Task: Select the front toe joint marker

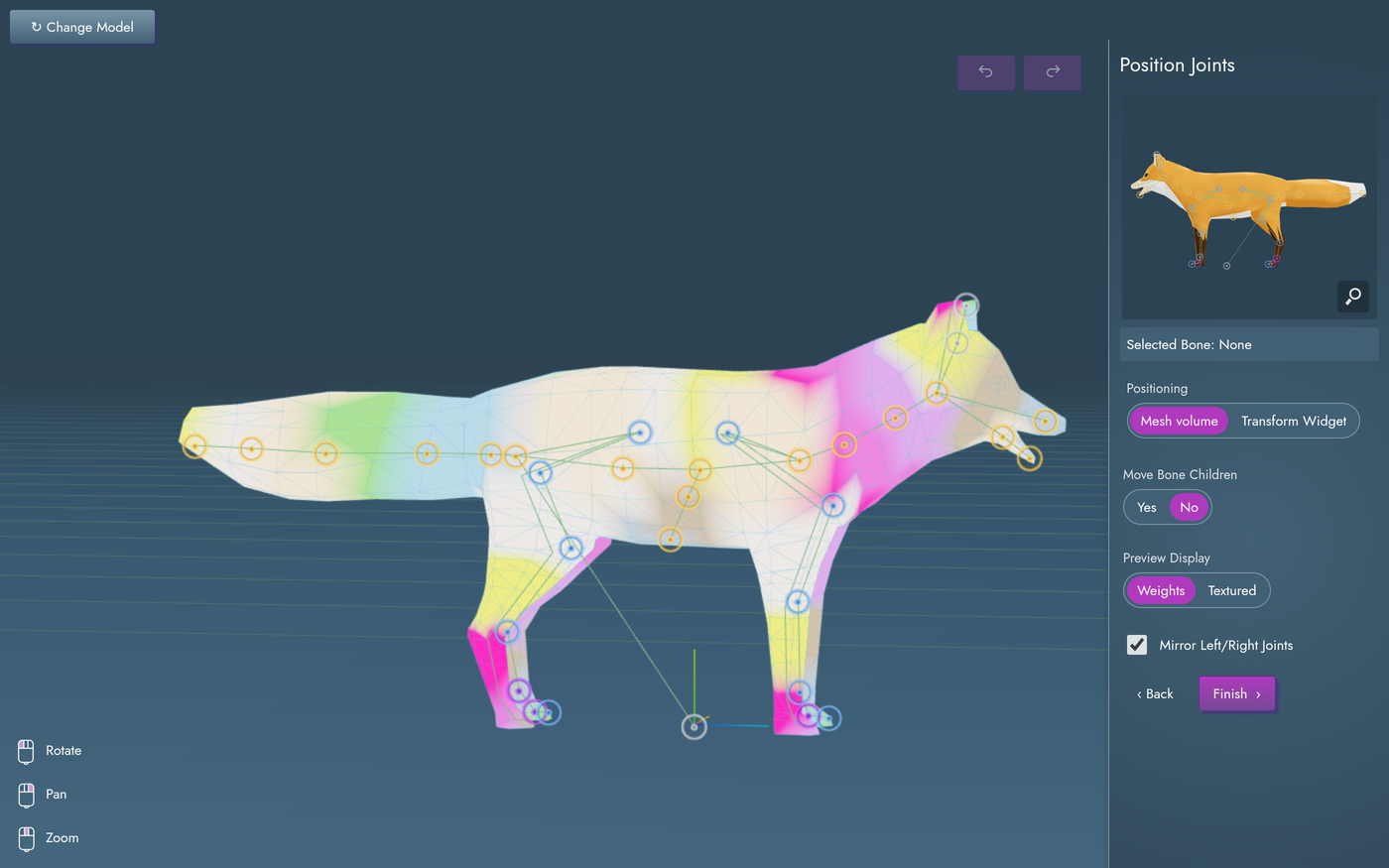Action: (828, 718)
